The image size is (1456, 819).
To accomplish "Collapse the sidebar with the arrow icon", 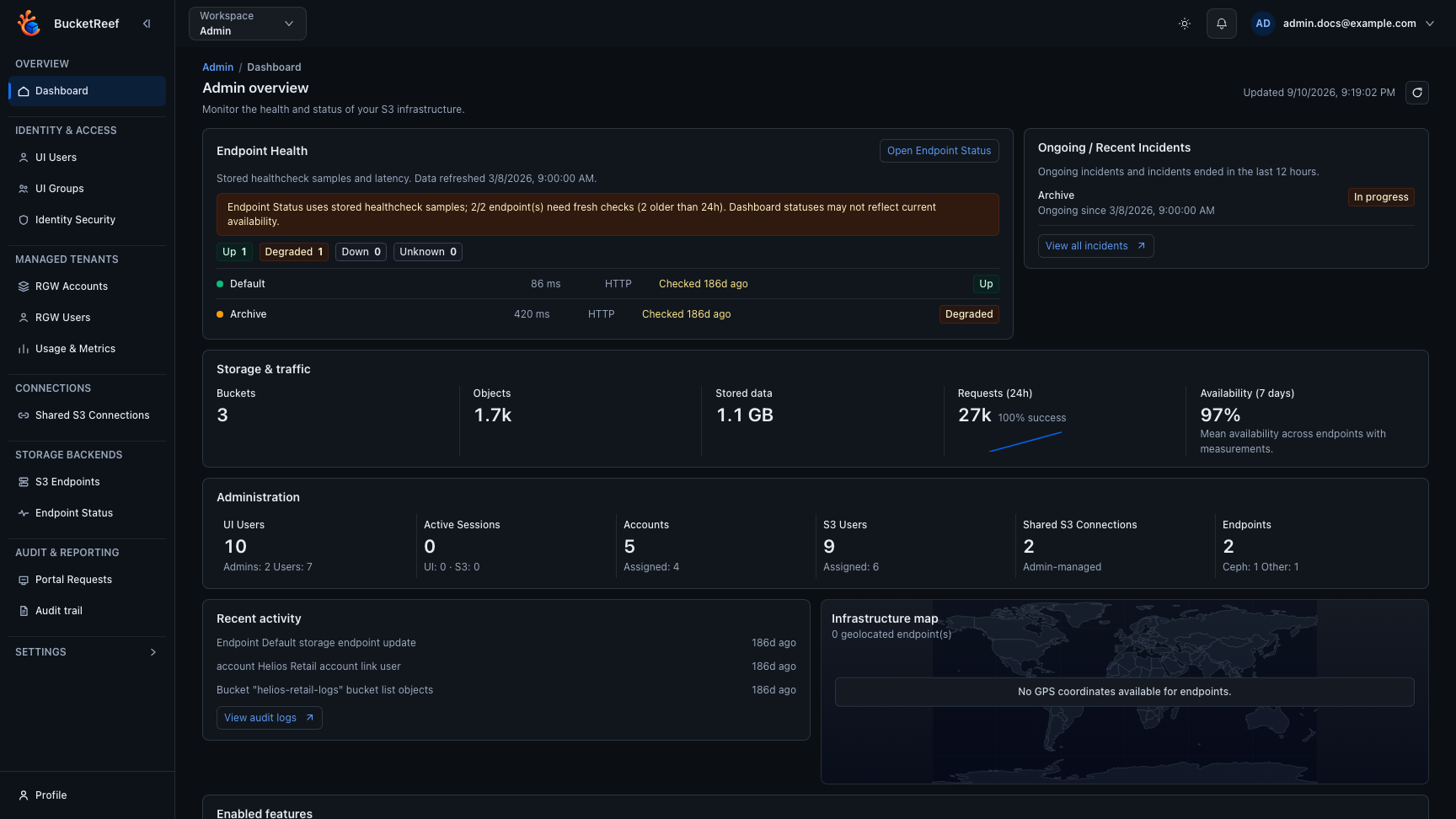I will coord(147,24).
